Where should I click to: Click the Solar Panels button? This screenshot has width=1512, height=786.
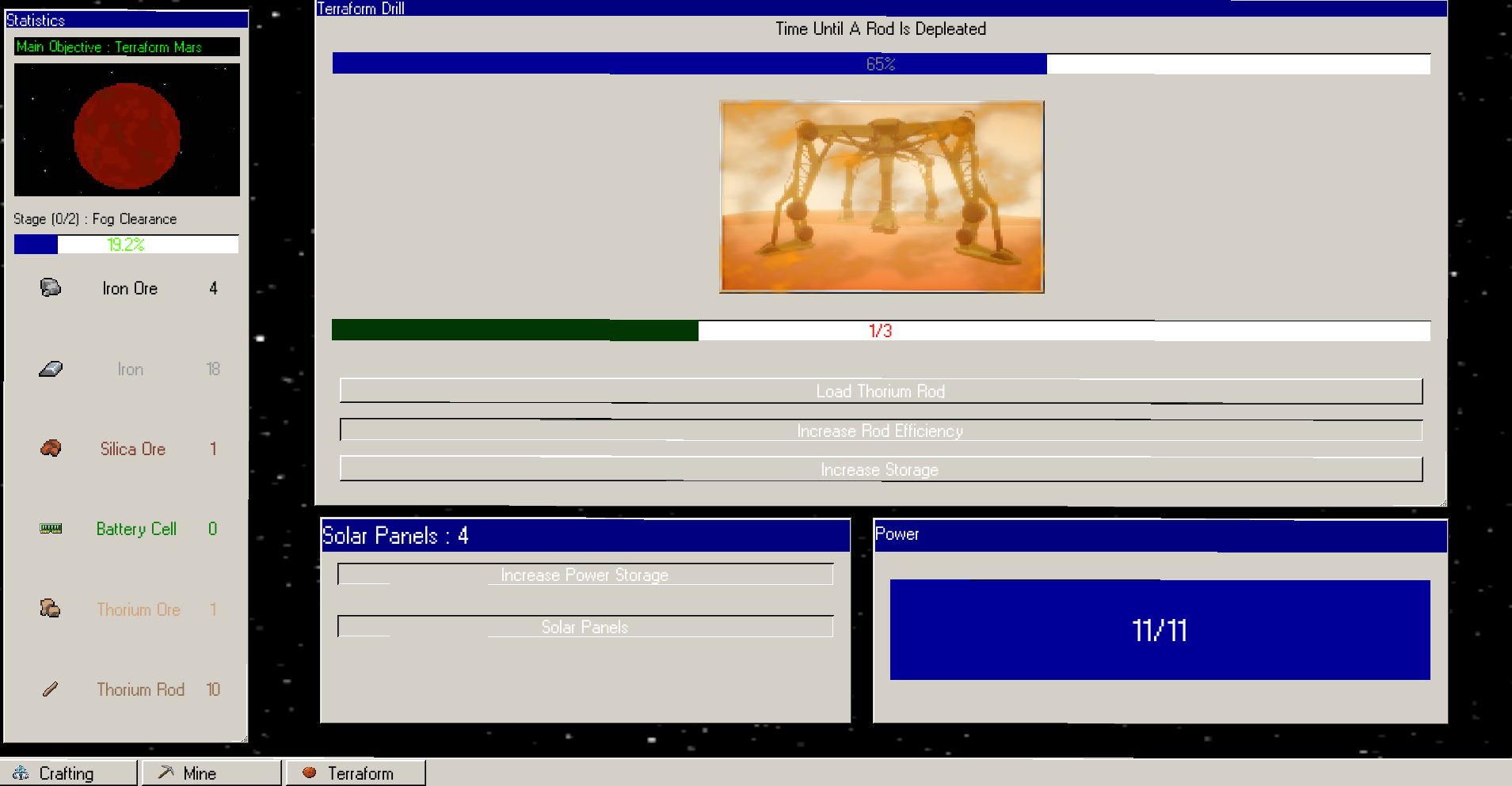point(585,627)
